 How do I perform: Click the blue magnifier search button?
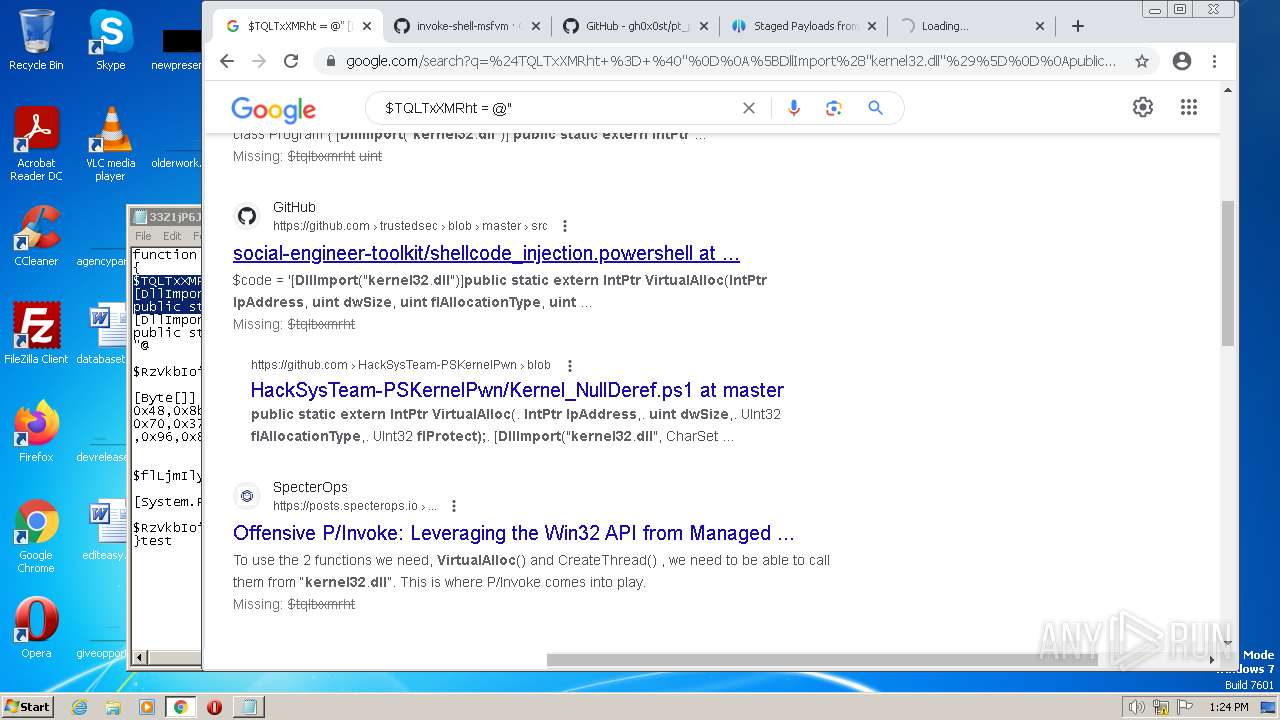pyautogui.click(x=875, y=108)
